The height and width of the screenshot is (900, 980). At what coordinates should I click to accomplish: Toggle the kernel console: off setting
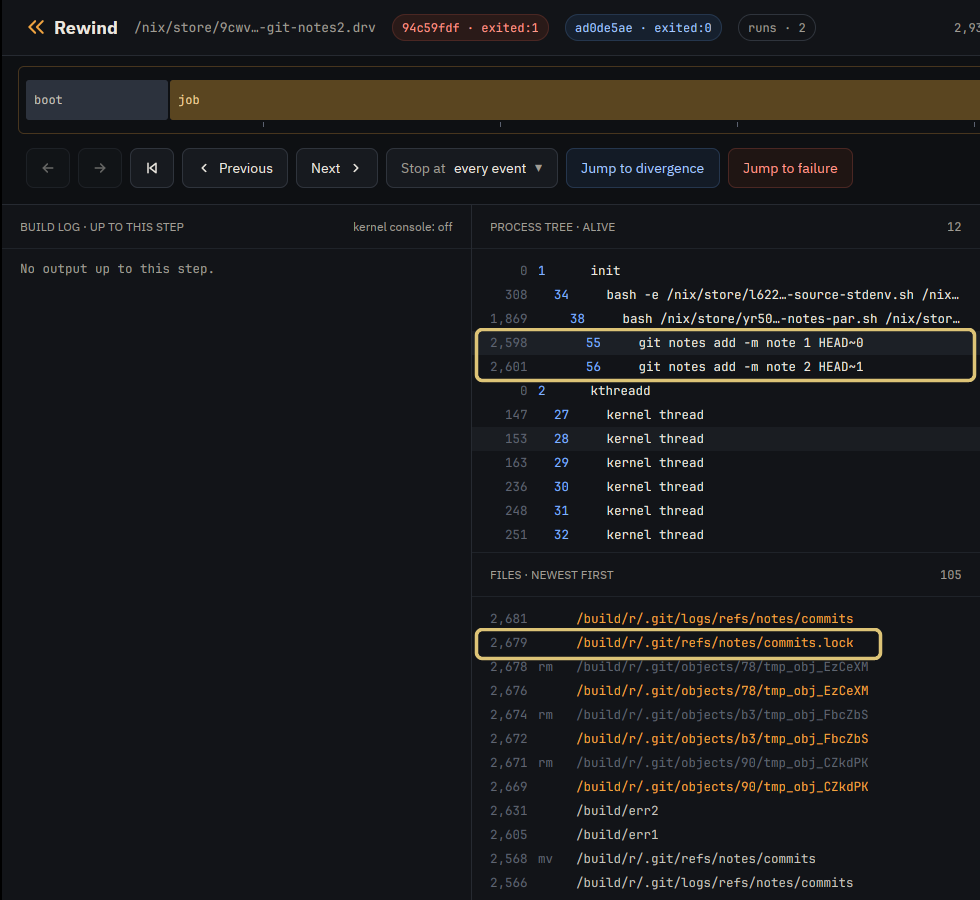point(402,227)
